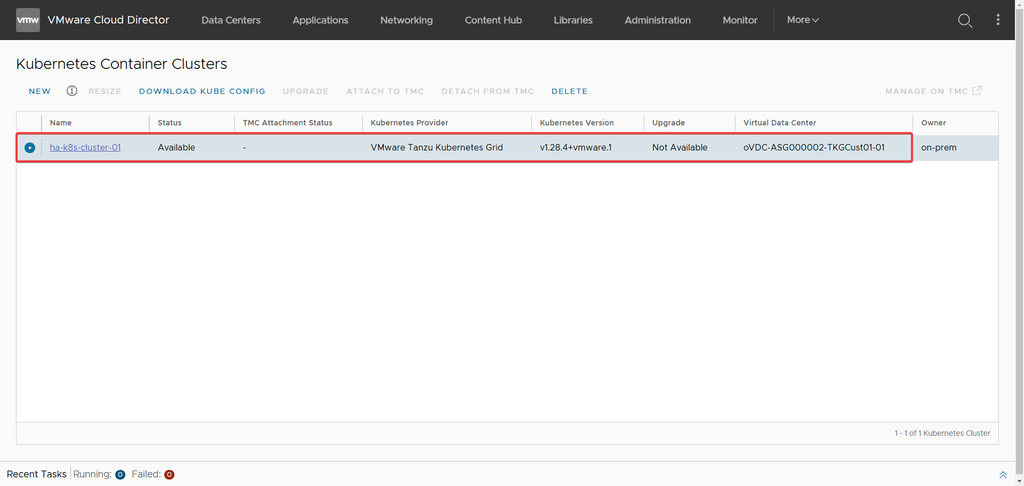The height and width of the screenshot is (486, 1024).
Task: Select the ha-k8s-cluster-01 radio button
Action: click(x=29, y=148)
